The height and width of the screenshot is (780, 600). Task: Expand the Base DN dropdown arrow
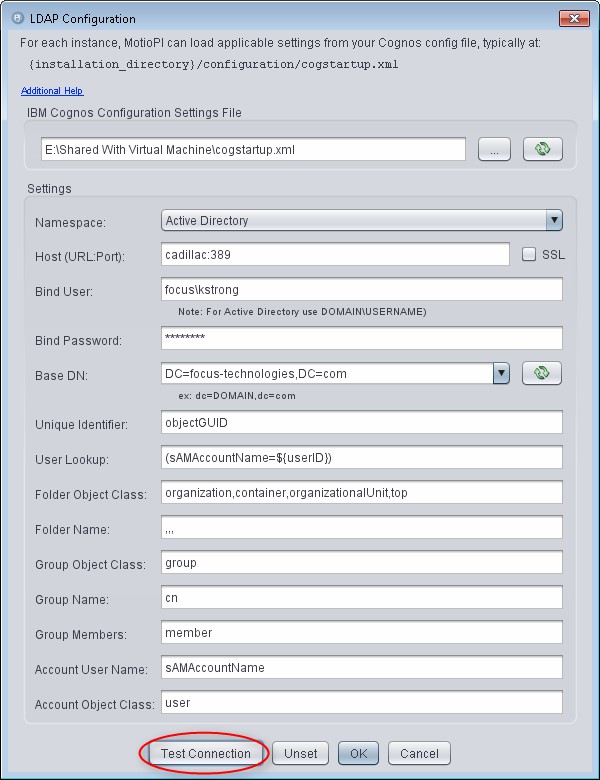[x=501, y=373]
